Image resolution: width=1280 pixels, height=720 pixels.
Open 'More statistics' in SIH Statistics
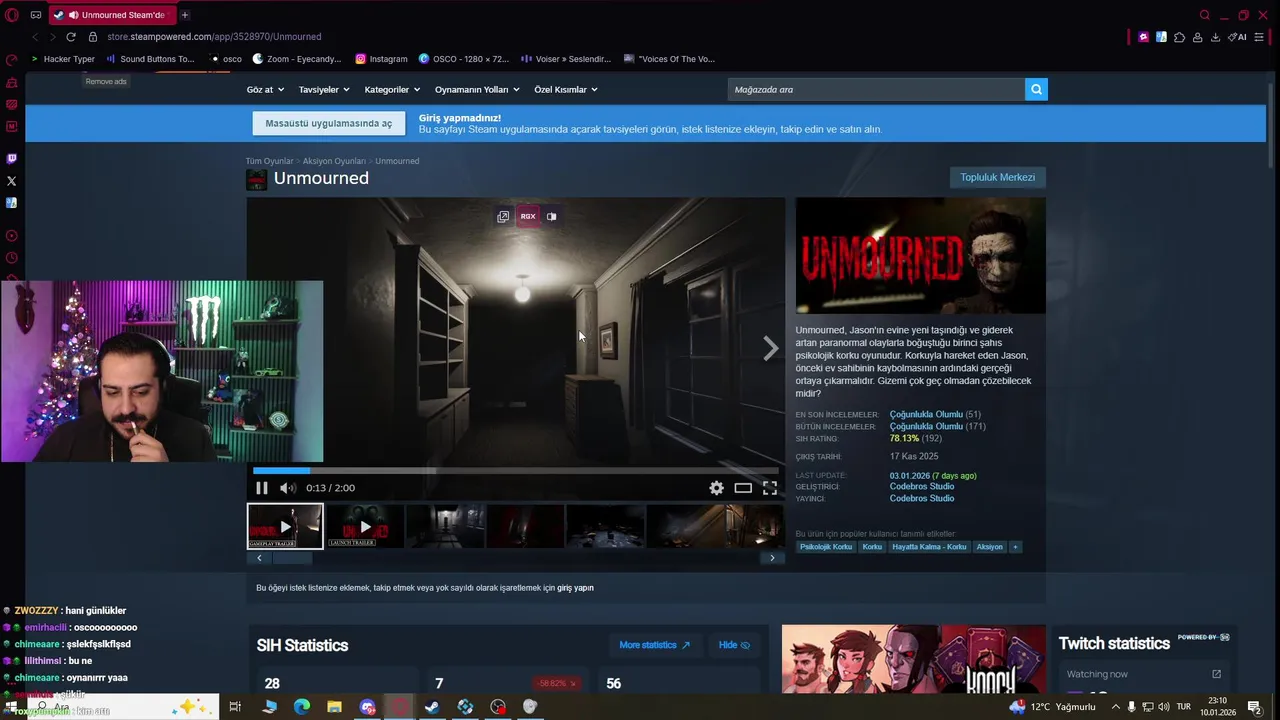point(654,645)
